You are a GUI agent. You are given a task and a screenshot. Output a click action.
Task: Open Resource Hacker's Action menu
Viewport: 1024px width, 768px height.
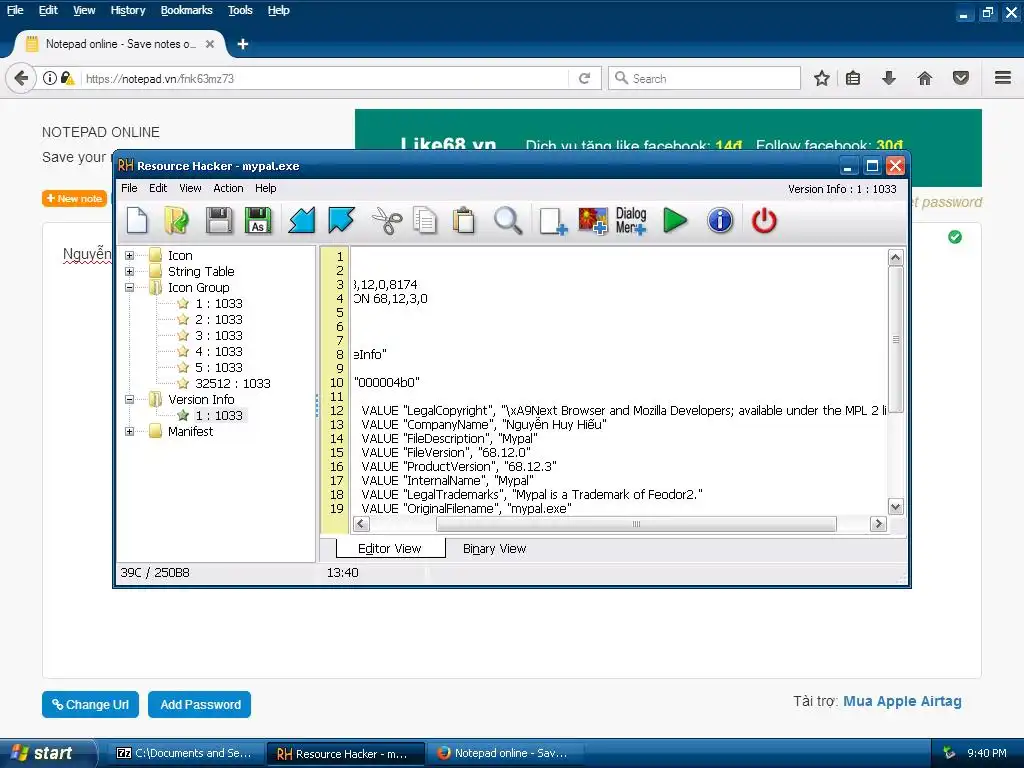228,188
